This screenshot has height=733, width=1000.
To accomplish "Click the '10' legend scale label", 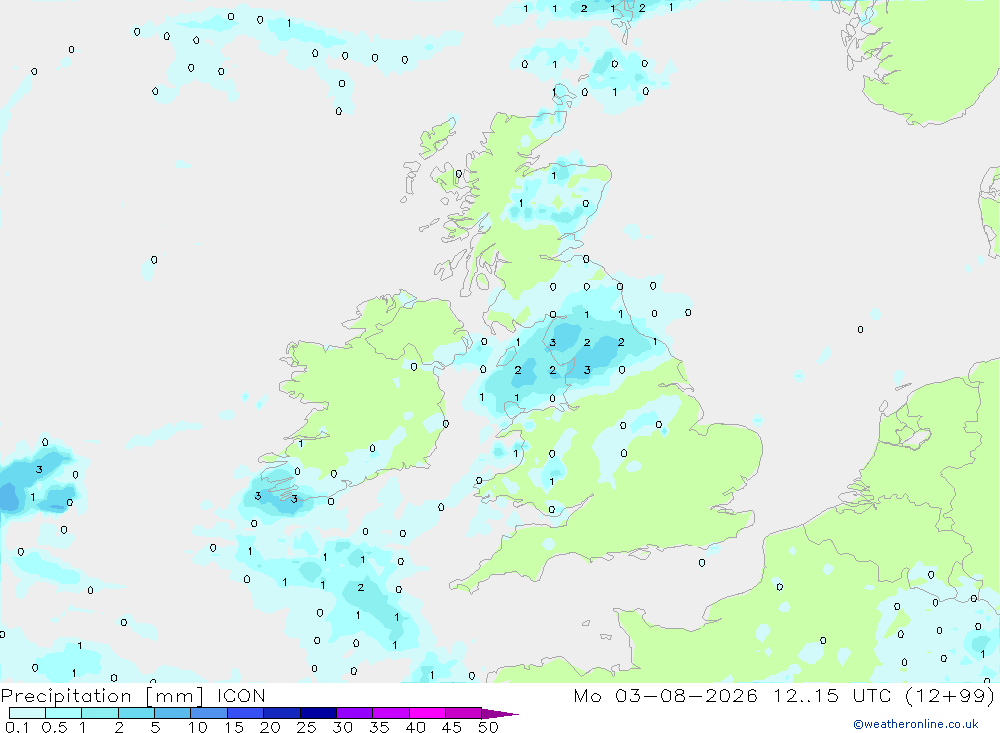I will pos(198,727).
